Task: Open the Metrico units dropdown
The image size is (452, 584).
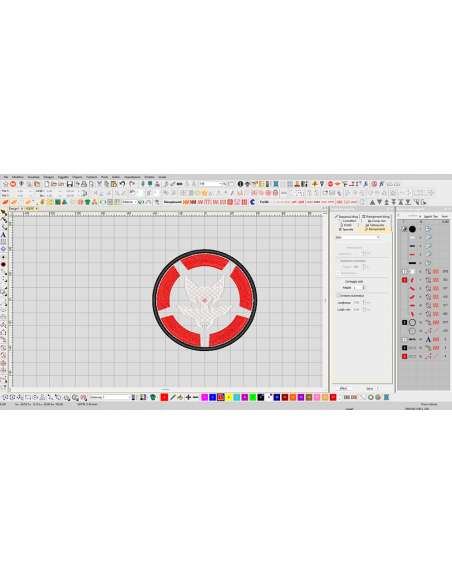Action: (x=130, y=202)
